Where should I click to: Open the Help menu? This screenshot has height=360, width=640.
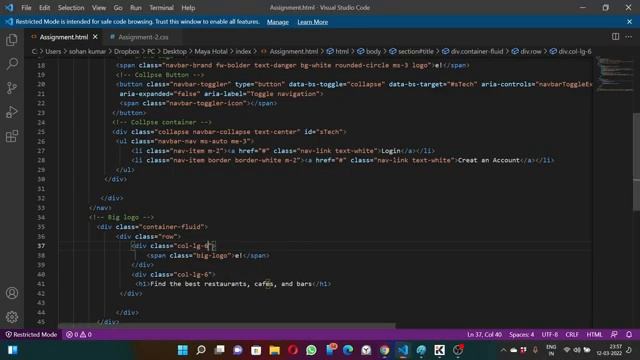[188, 7]
